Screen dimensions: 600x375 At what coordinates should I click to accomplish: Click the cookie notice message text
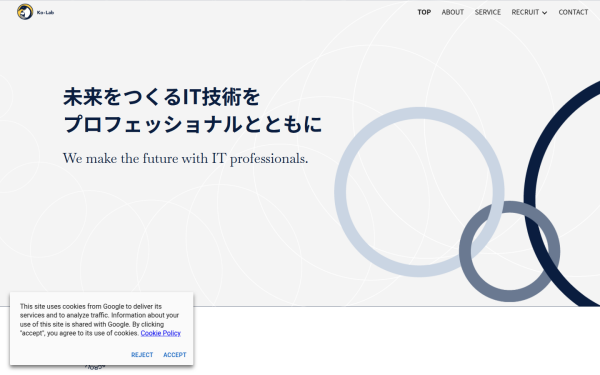point(100,320)
